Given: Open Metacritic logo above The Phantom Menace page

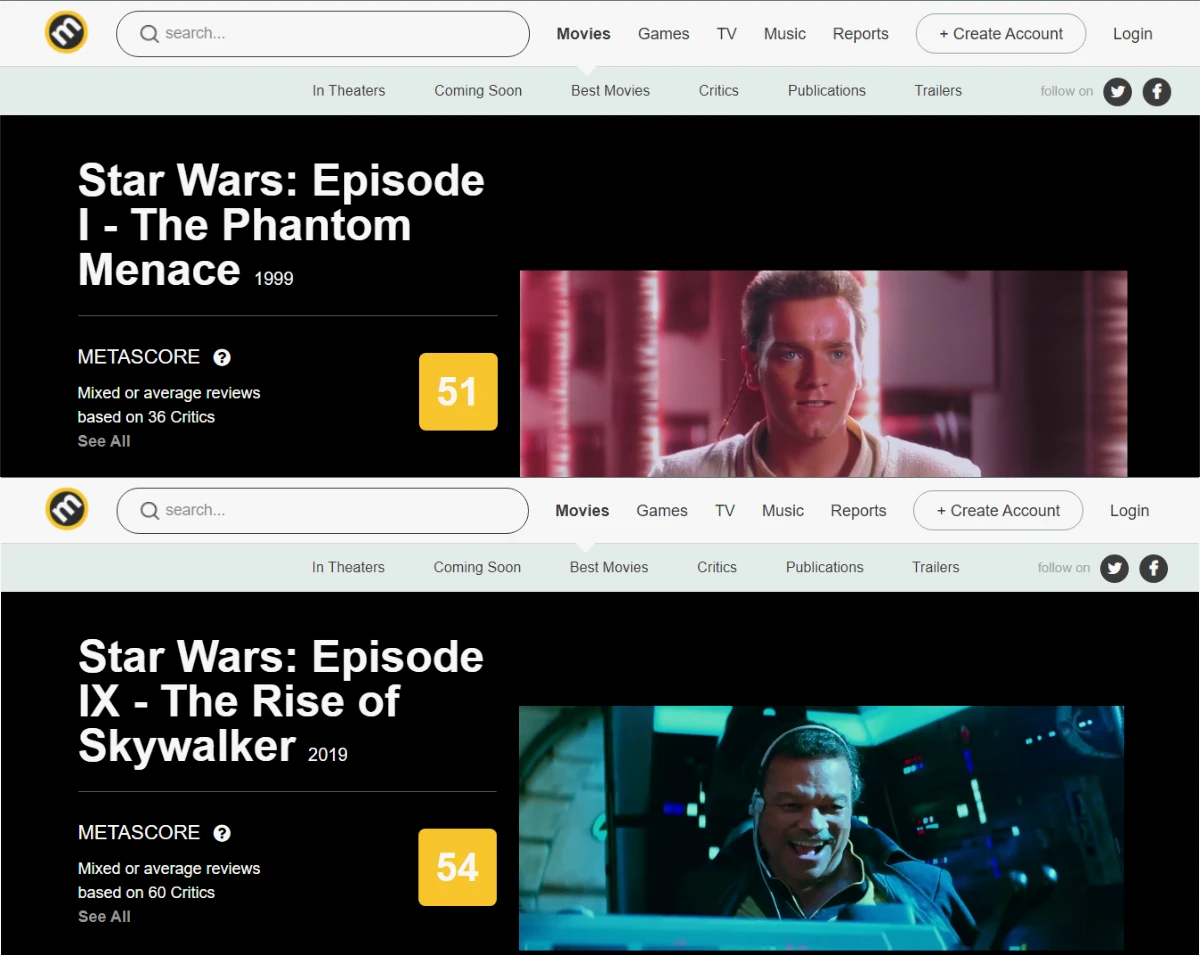Looking at the screenshot, I should coord(66,32).
